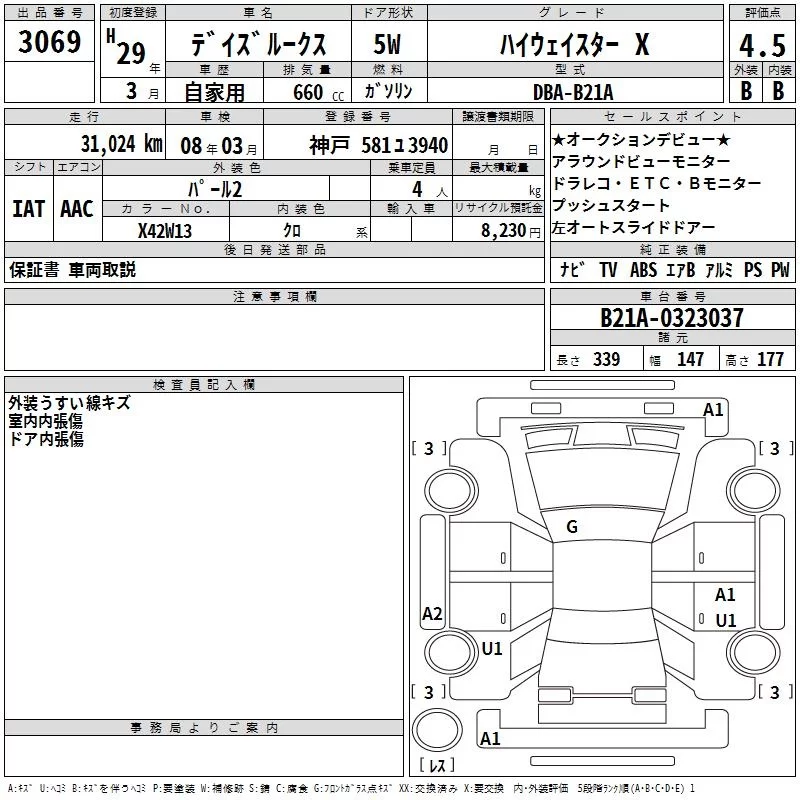Click the セールスポイント header
The height and width of the screenshot is (800, 800).
tap(673, 116)
